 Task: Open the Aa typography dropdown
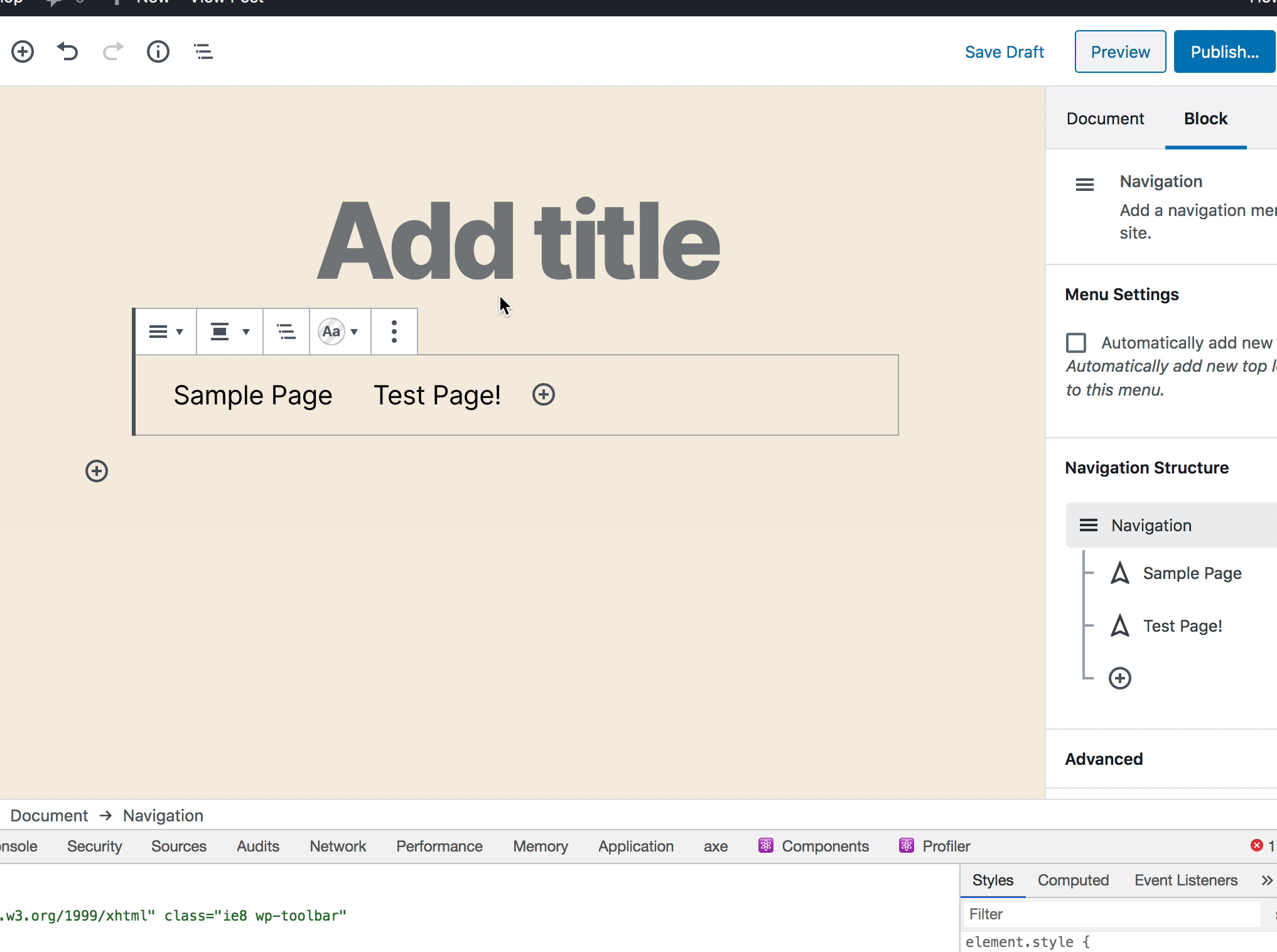[340, 331]
